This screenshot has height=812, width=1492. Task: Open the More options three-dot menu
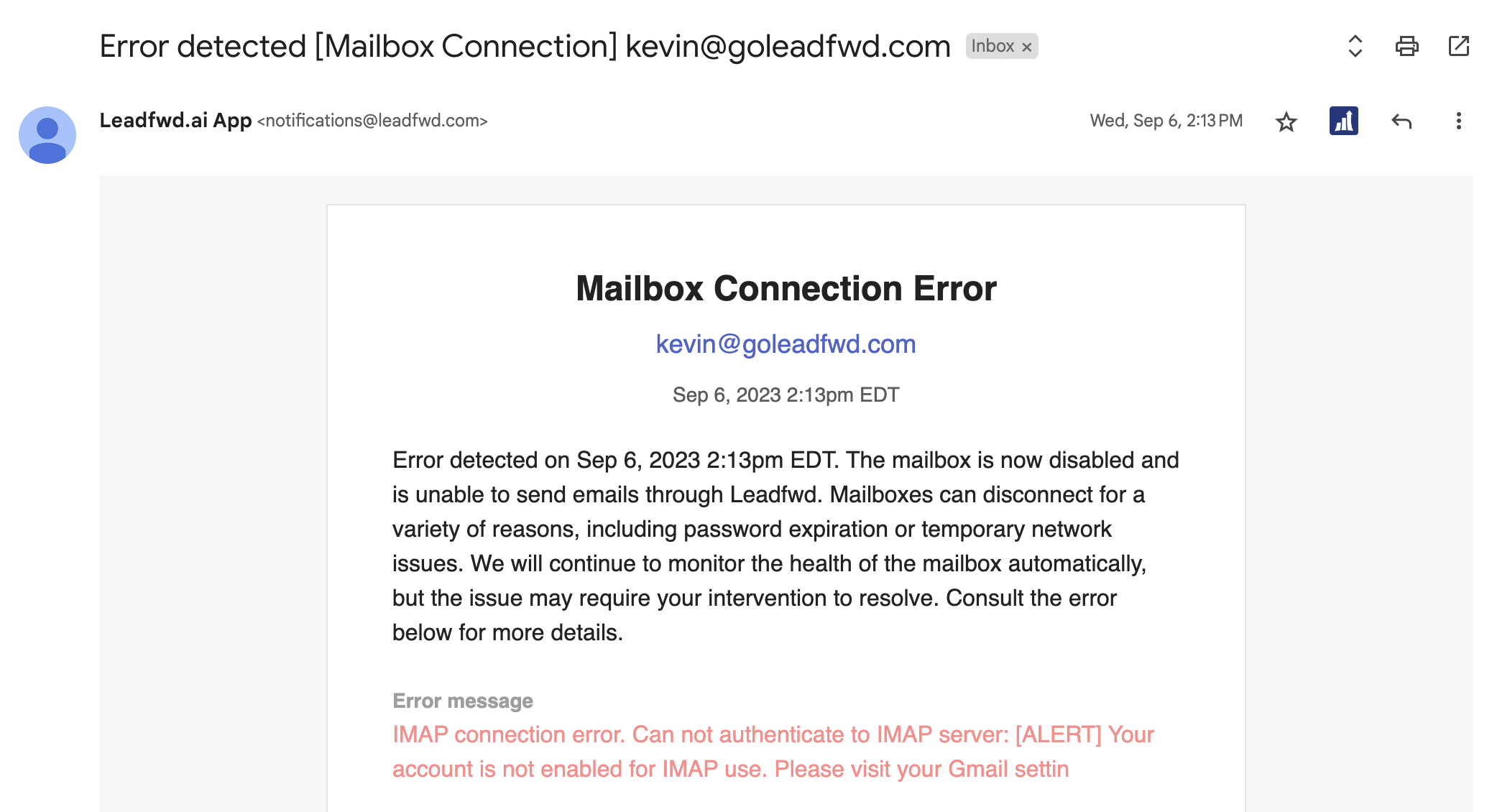1458,121
